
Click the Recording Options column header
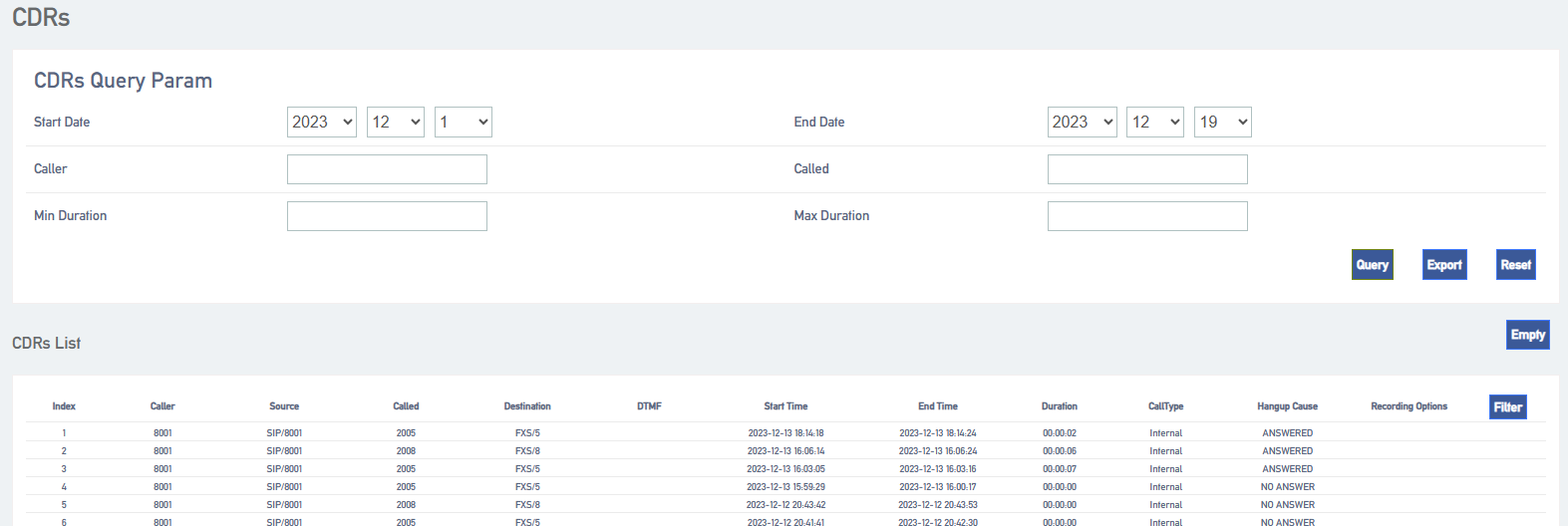pos(1410,406)
